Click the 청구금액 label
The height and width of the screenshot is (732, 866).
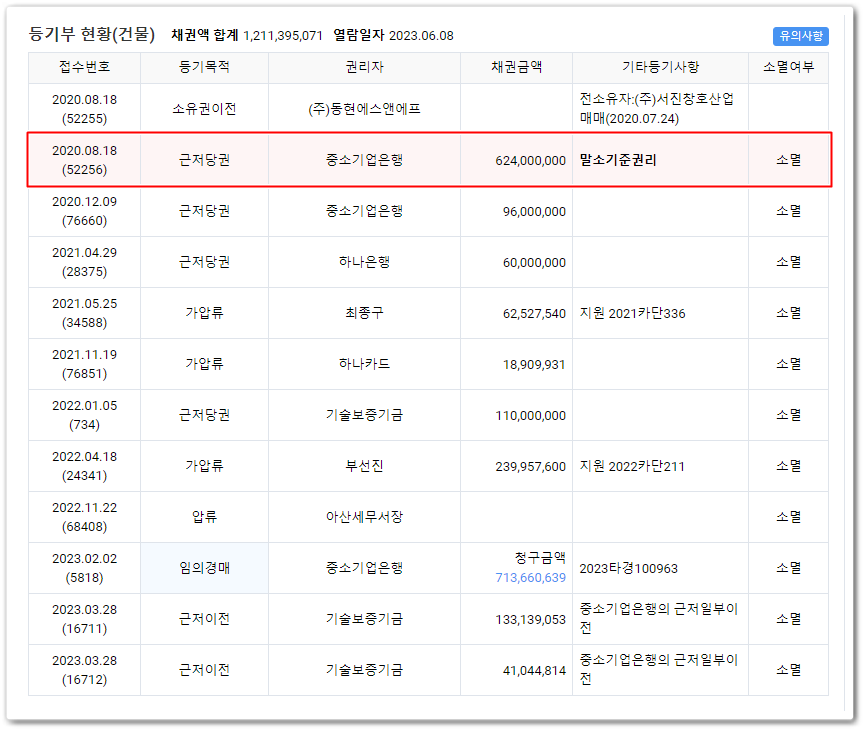[540, 558]
